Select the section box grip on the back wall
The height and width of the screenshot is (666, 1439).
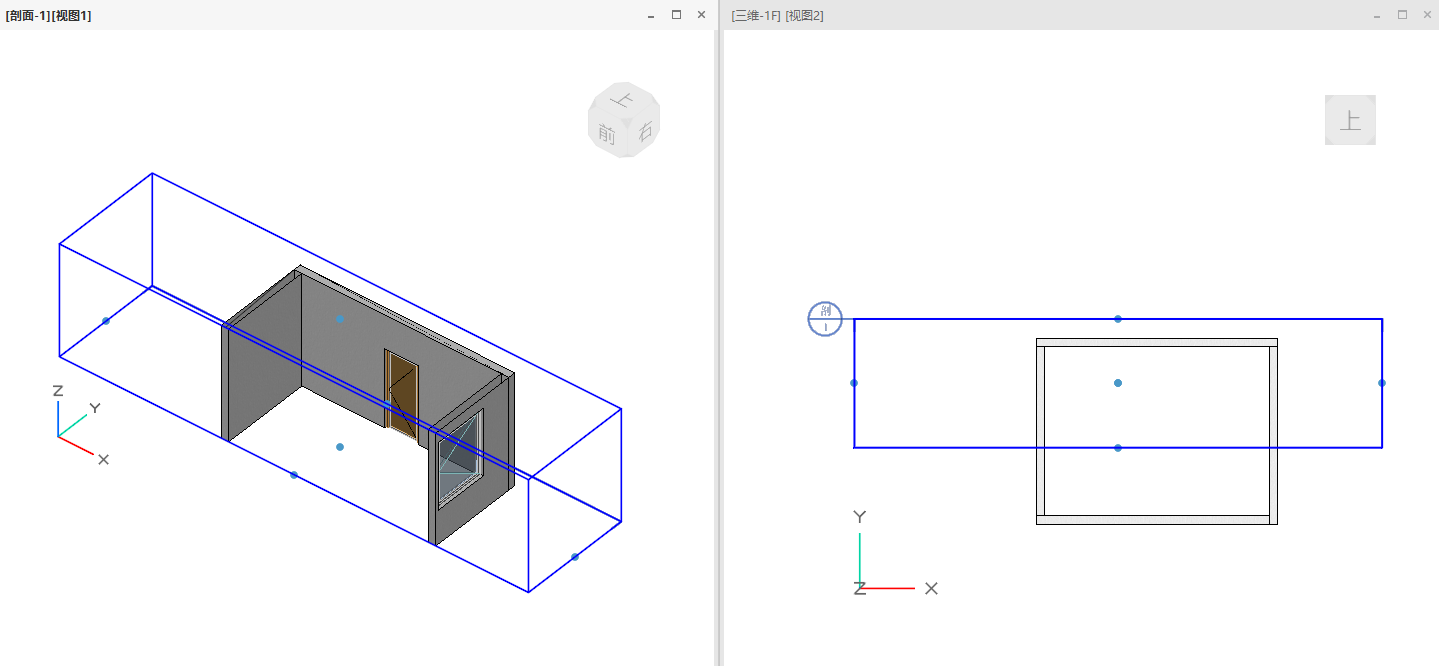click(340, 319)
